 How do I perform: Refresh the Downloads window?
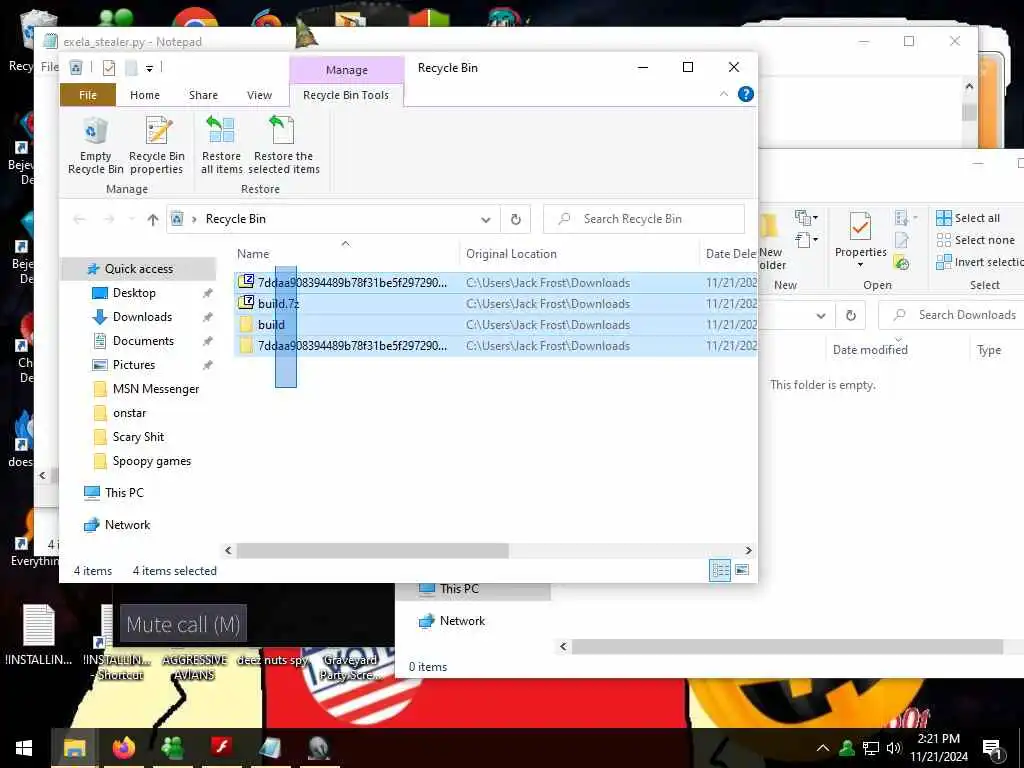851,315
